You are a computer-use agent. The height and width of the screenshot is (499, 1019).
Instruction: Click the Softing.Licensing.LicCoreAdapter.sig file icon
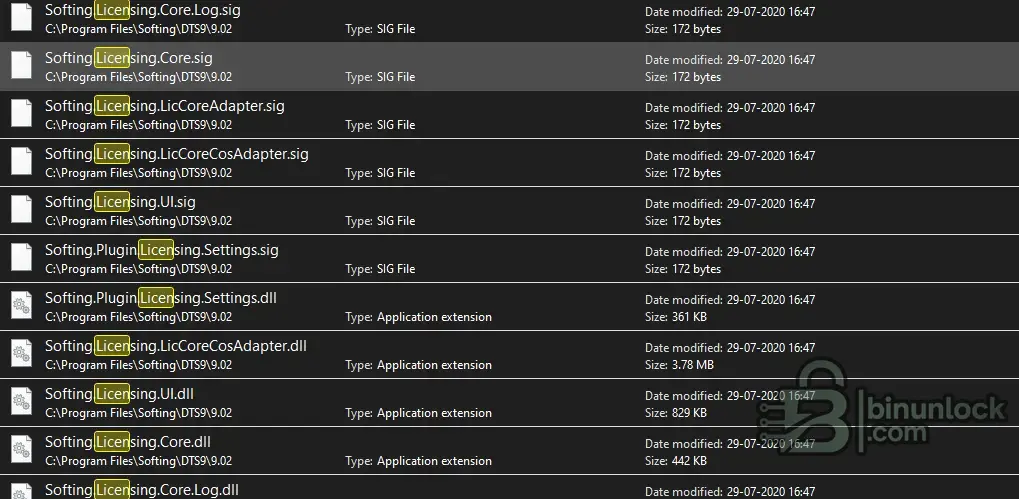click(21, 114)
